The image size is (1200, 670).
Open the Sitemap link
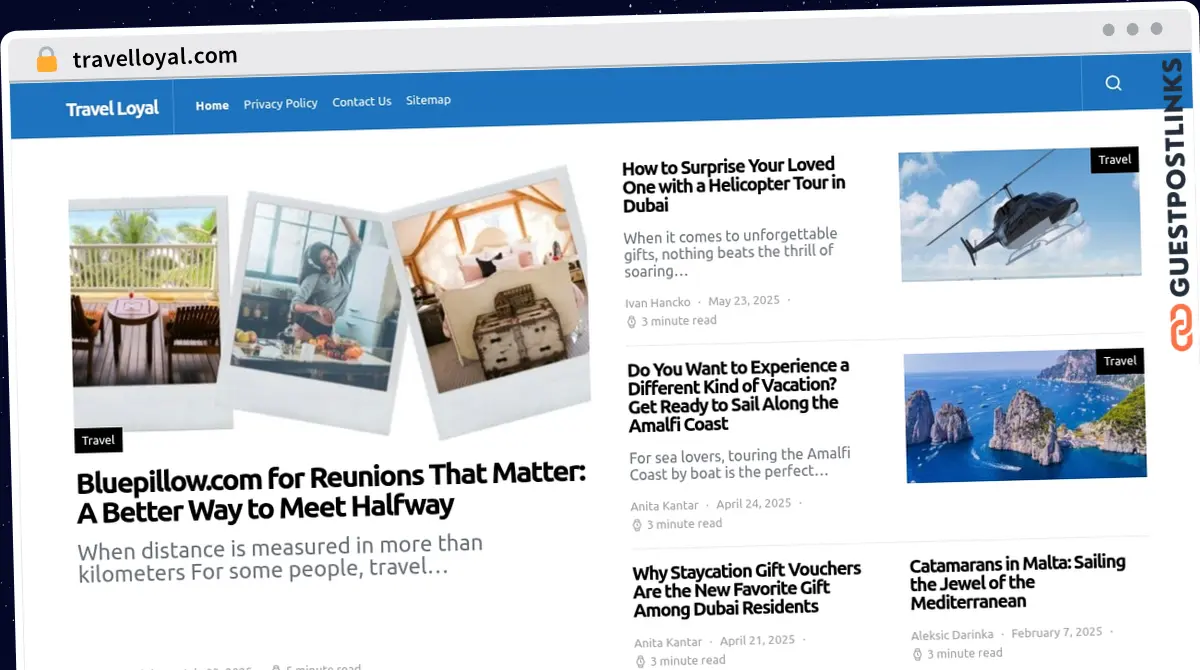point(428,100)
